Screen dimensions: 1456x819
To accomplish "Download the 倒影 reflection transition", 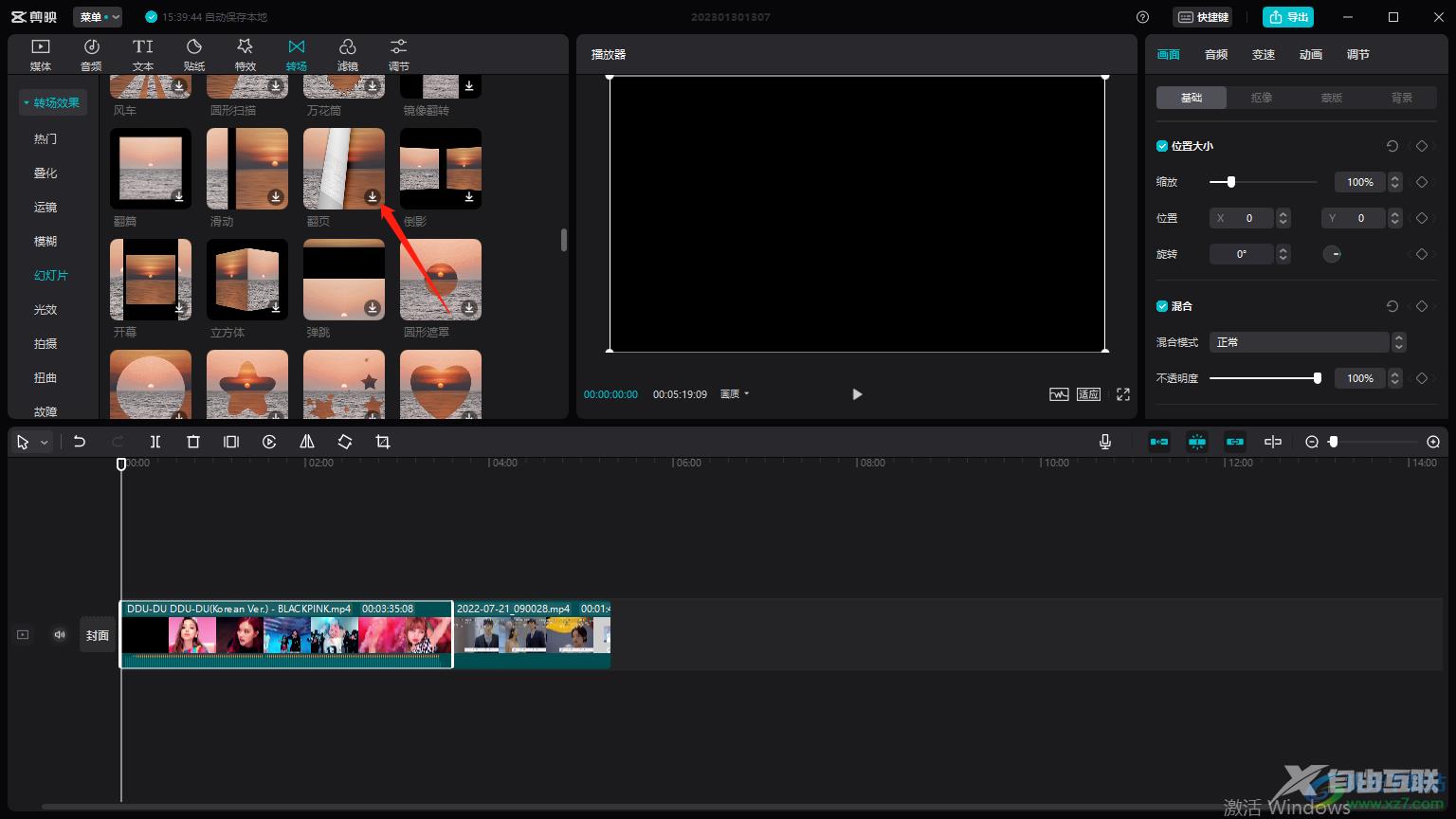I will (x=469, y=196).
